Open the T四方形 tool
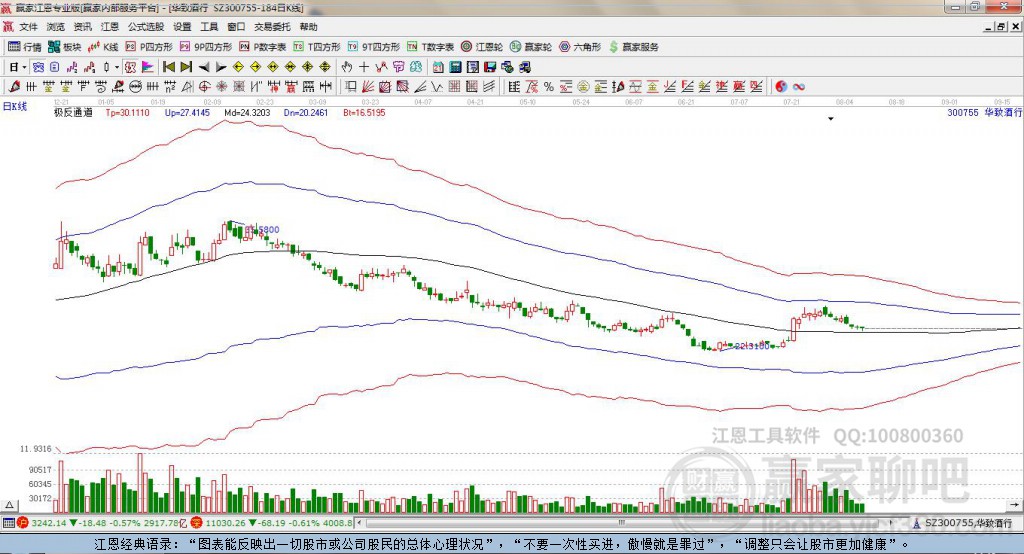 [317, 47]
